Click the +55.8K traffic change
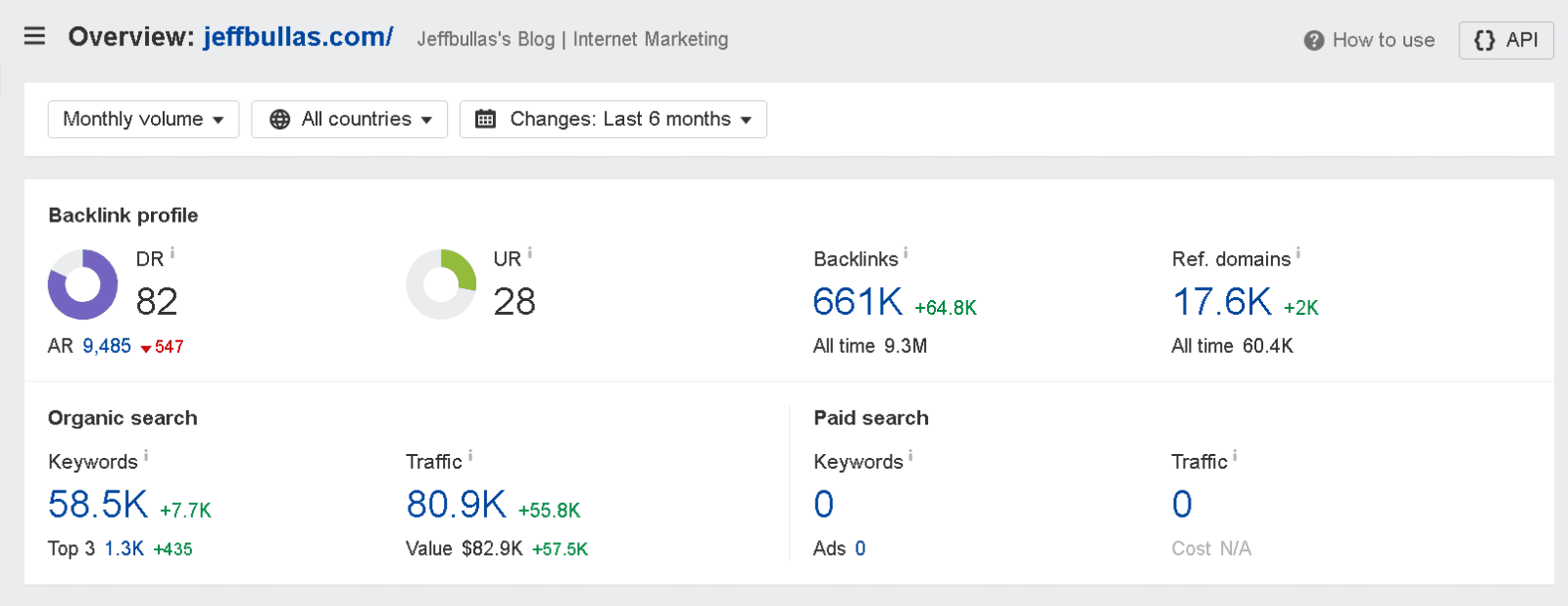 click(x=550, y=511)
